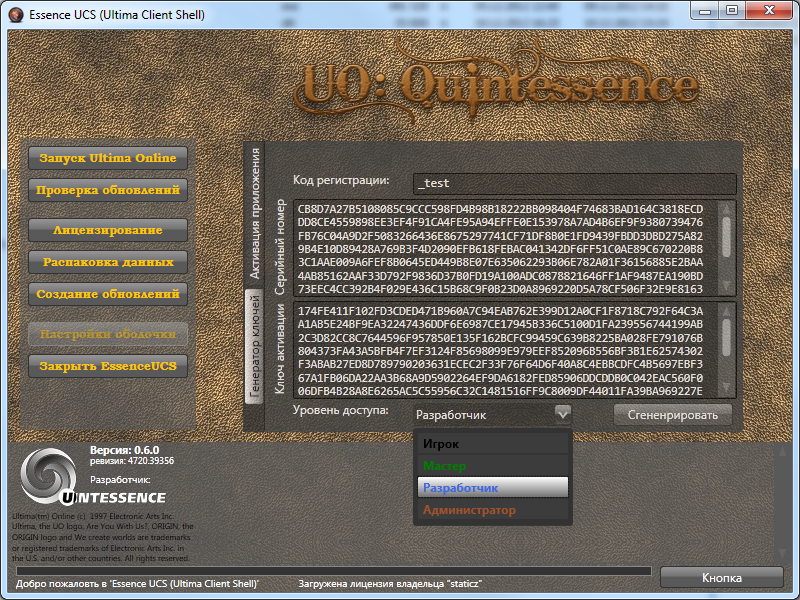This screenshot has width=800, height=600.
Task: Click the serial number scrollbar thumb
Action: 727,237
